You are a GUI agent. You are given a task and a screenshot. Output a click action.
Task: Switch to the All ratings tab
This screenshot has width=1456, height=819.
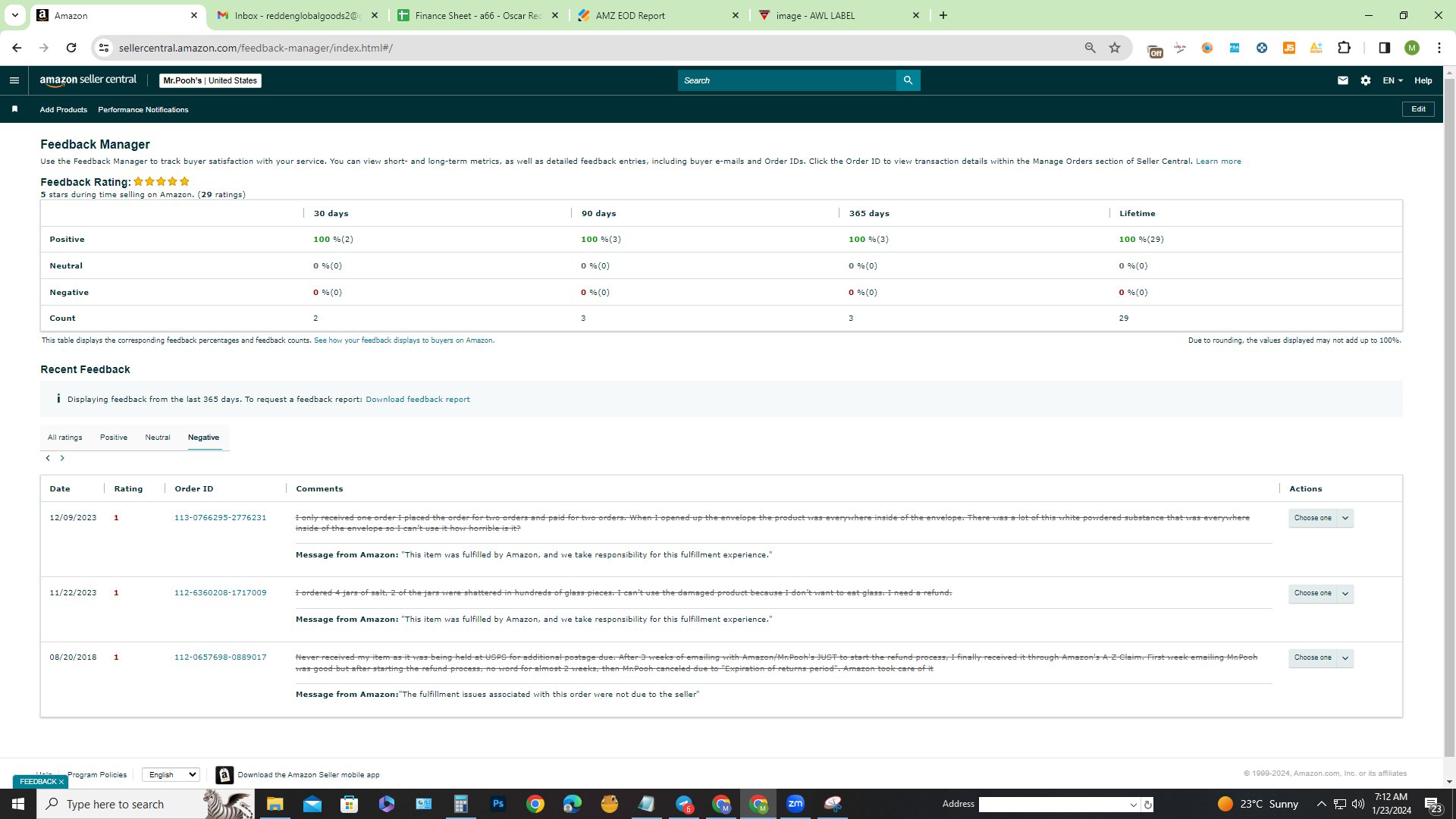pos(65,438)
